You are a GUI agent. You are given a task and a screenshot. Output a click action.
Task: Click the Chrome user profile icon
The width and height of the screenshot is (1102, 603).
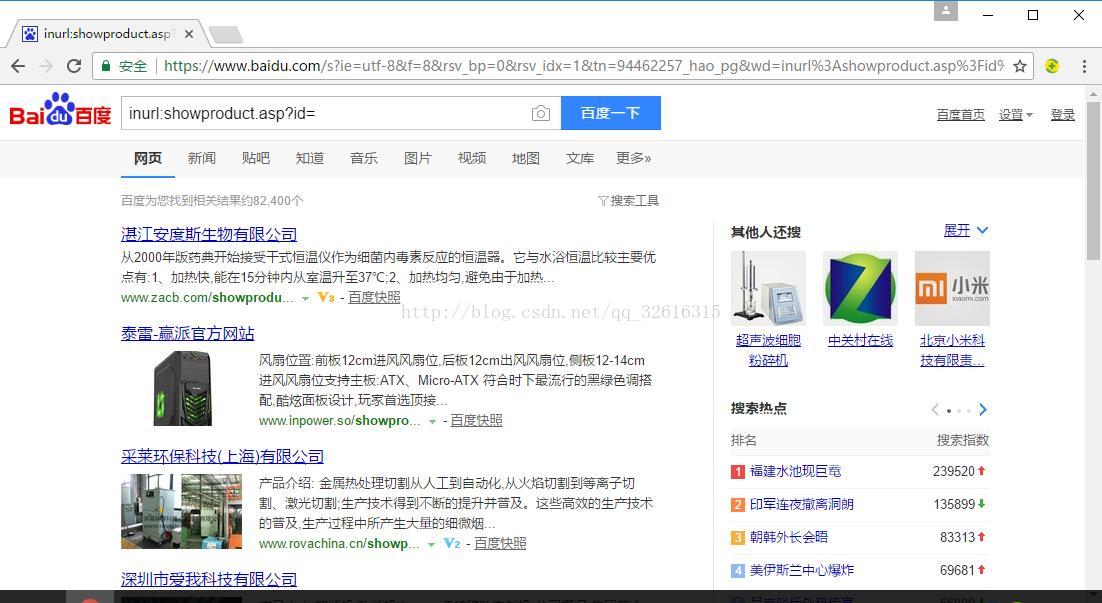[946, 11]
